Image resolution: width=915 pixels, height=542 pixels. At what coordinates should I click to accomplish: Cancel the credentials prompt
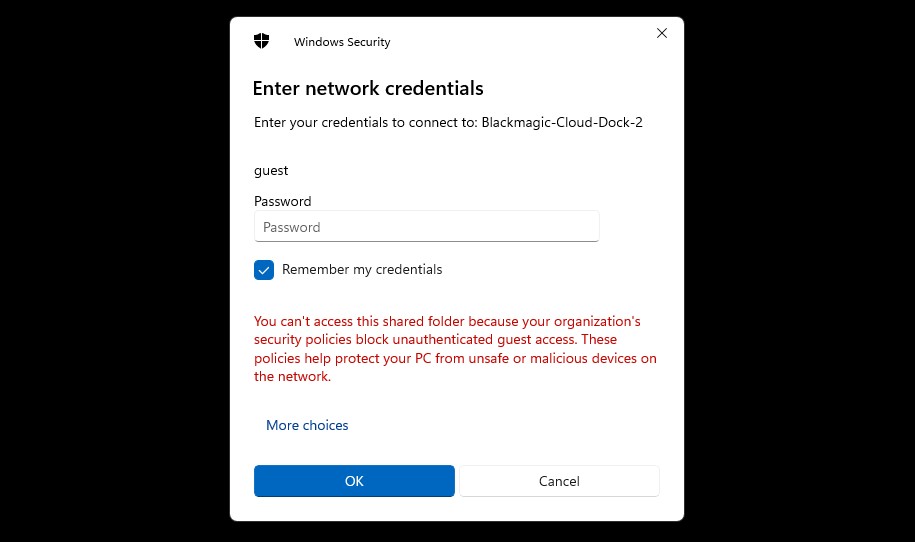(559, 481)
